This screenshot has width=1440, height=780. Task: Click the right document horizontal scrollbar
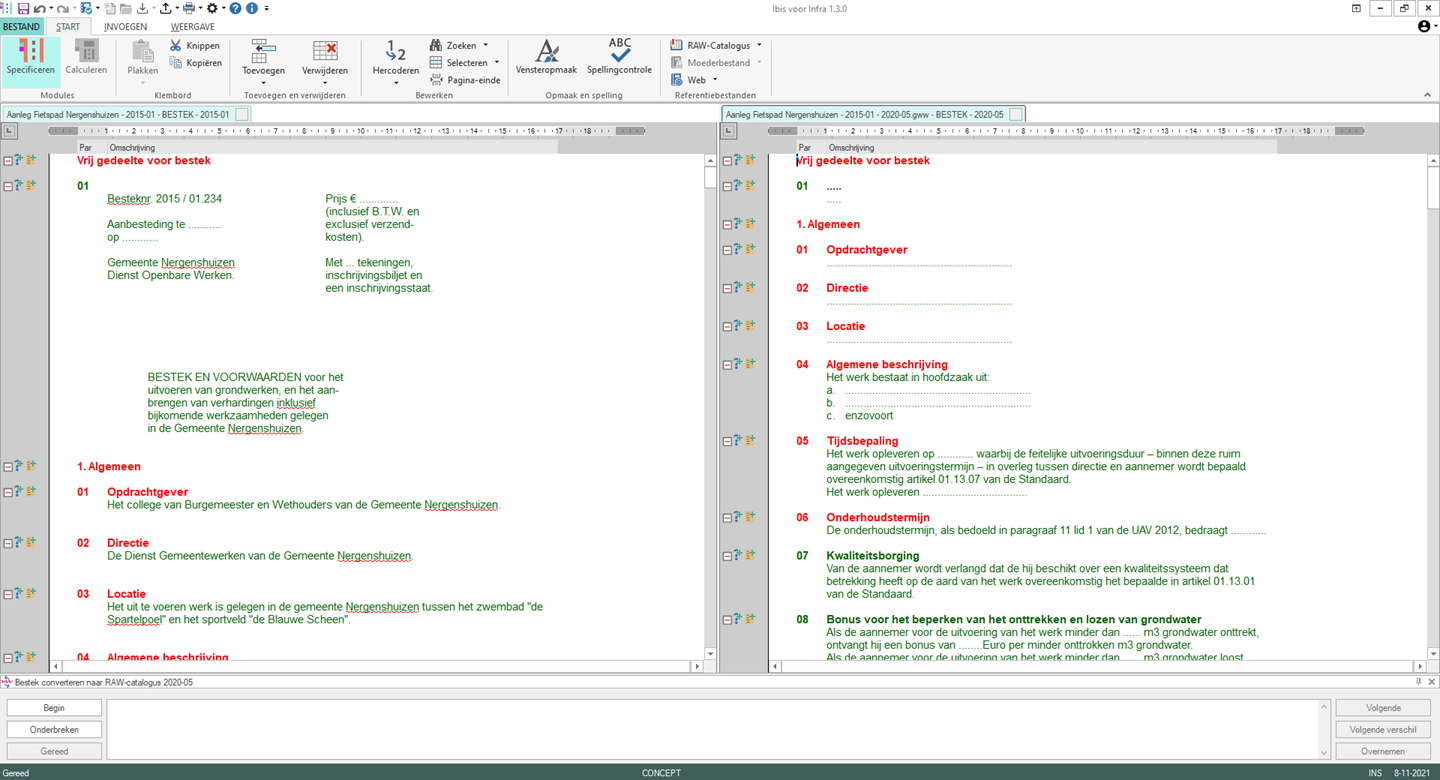pos(1097,666)
